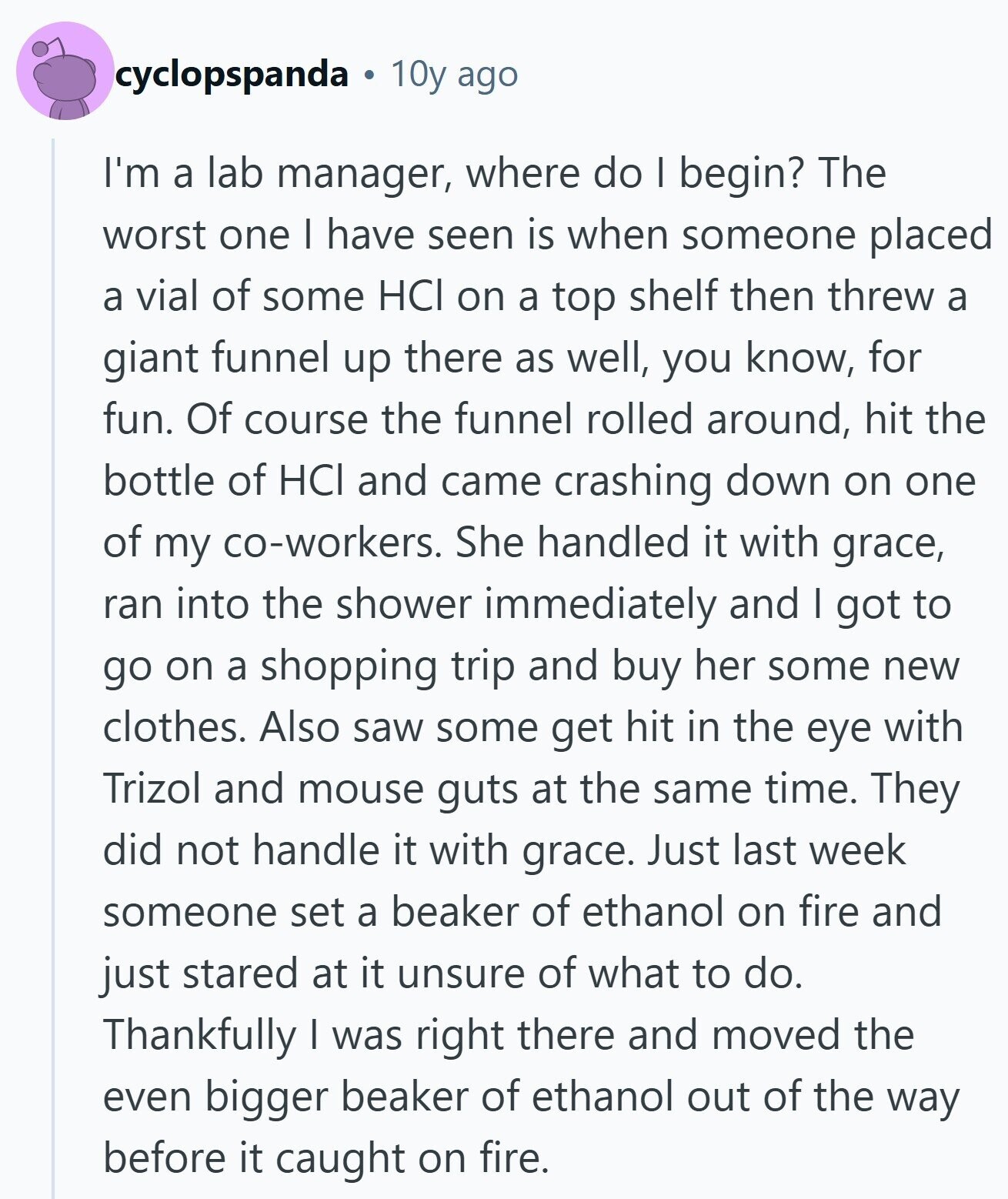Collapse the comment via the vertical thread line
Viewport: 1008px width, 1199px height.
[x=53, y=668]
